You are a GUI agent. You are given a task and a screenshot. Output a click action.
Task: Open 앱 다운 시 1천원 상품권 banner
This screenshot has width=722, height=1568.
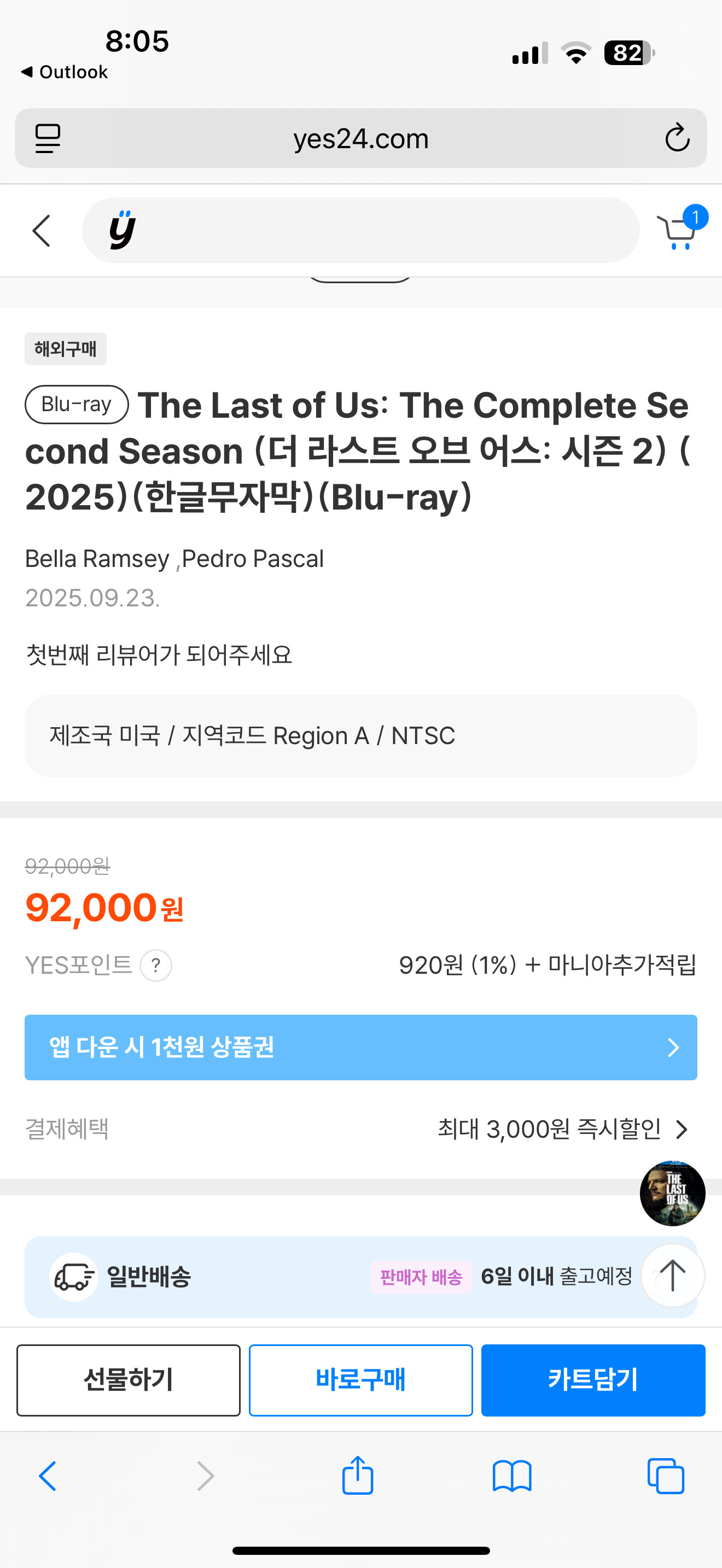coord(360,1047)
